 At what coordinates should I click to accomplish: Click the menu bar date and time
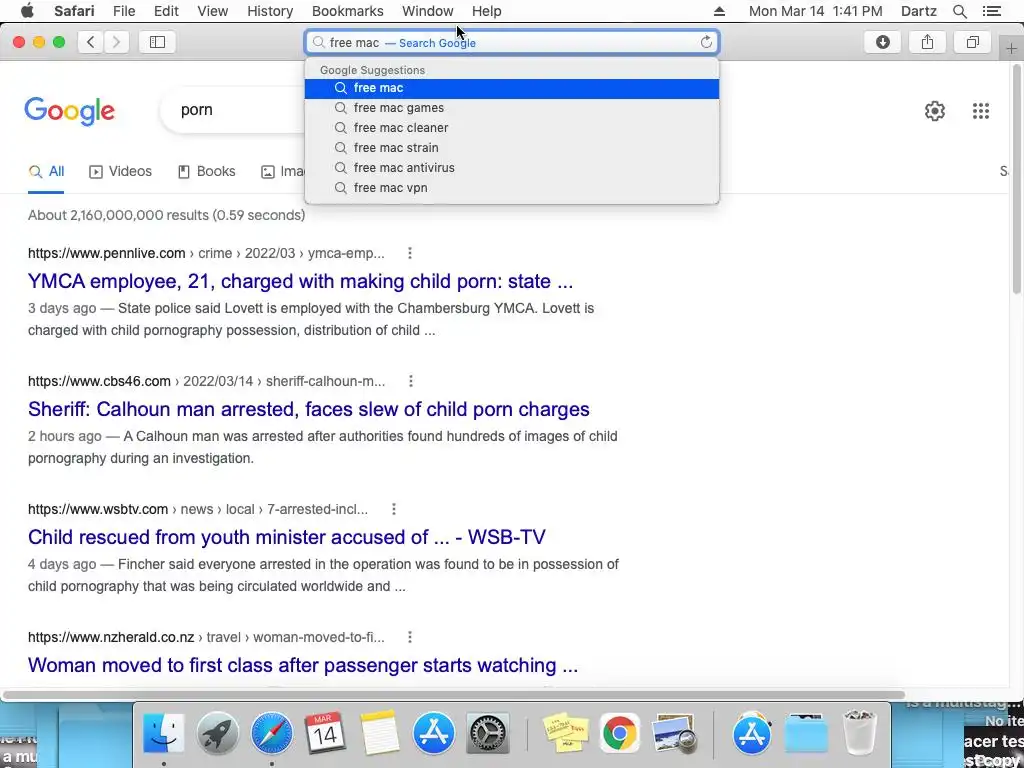coord(816,11)
